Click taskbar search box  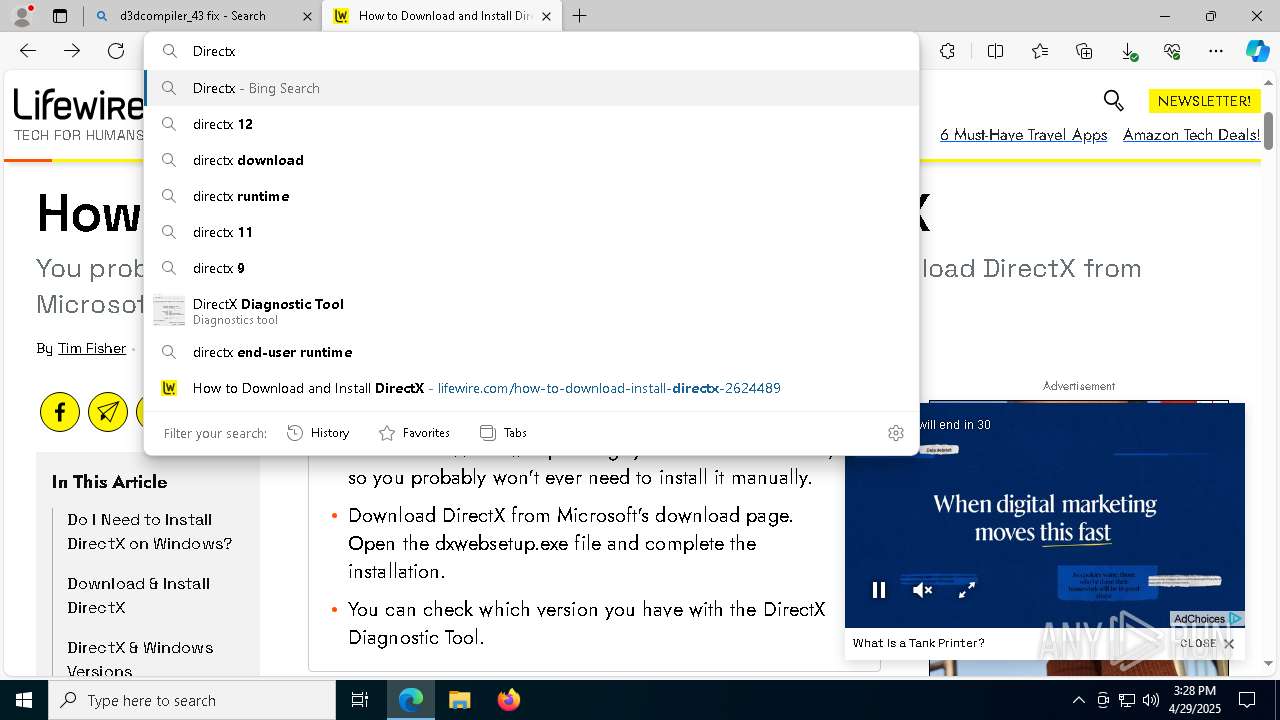pos(192,700)
